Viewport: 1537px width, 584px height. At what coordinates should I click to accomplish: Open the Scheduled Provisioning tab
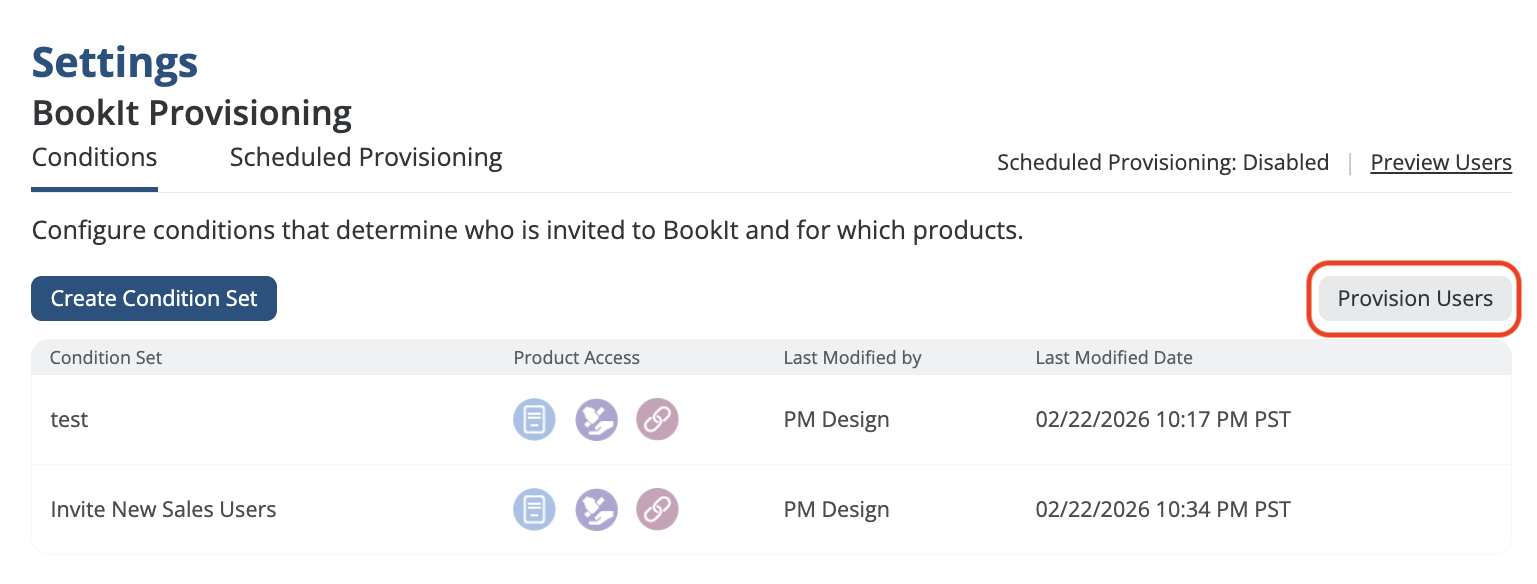(366, 158)
